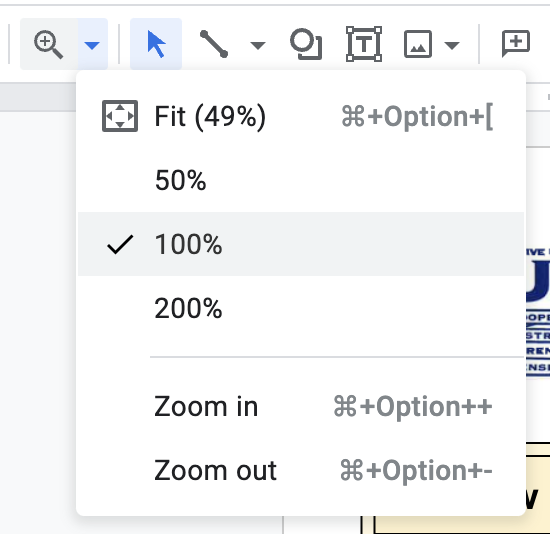Click the Zoom in menu entry
550x534 pixels.
coord(301,406)
